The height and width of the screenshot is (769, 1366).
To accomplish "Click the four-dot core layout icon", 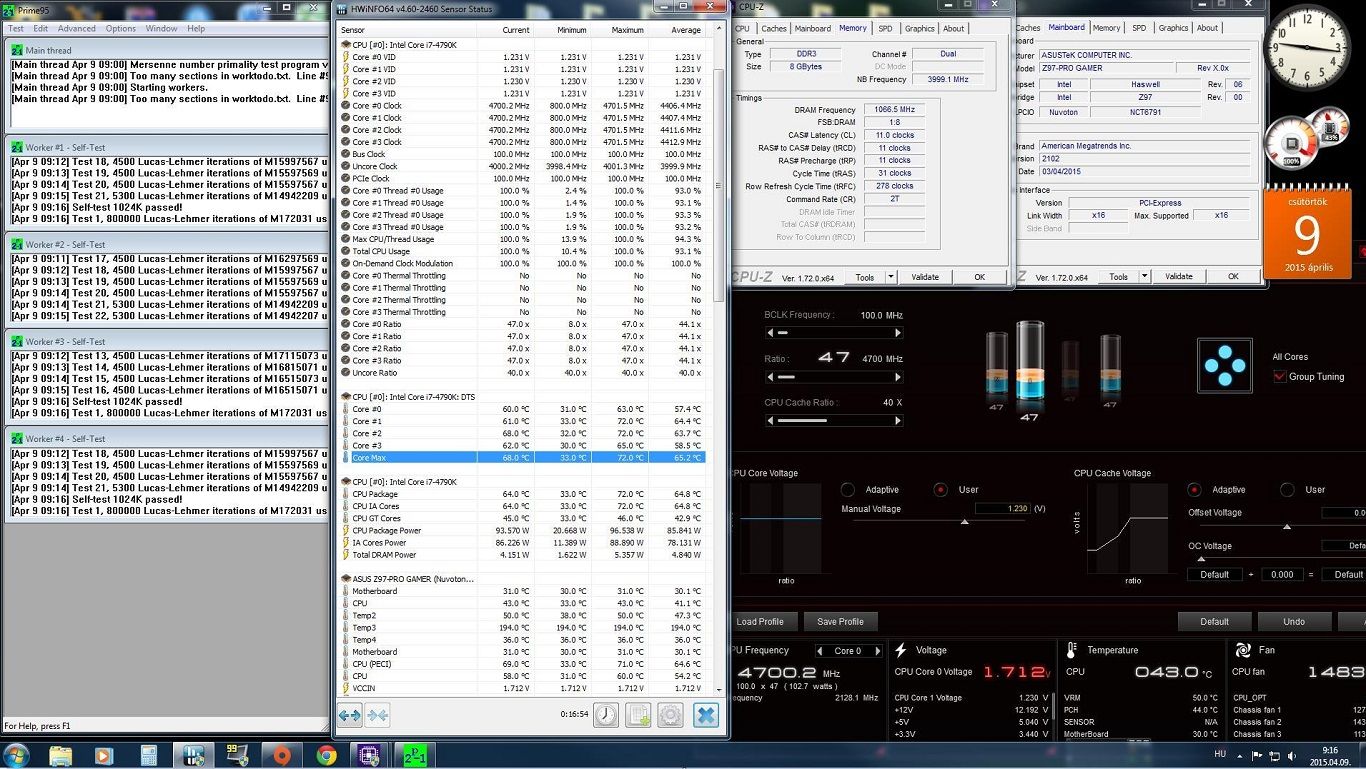I will pyautogui.click(x=1224, y=365).
